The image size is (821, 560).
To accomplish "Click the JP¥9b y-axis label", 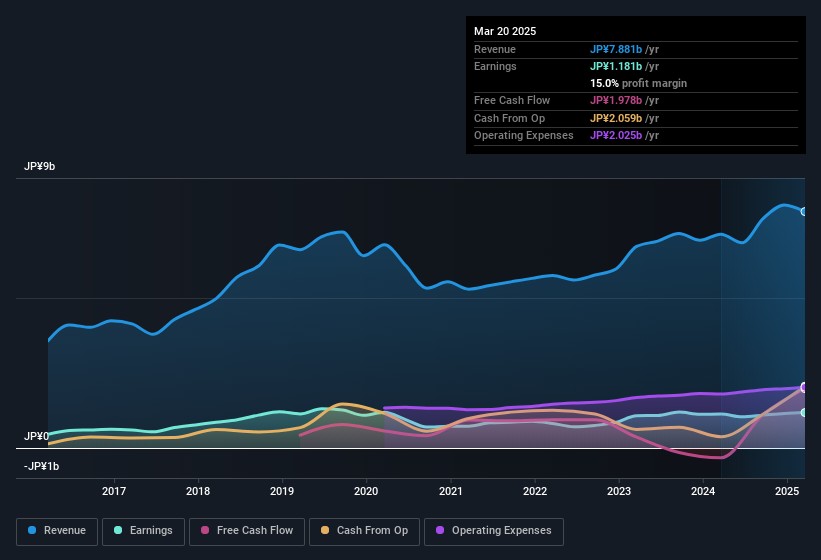I will tap(40, 167).
